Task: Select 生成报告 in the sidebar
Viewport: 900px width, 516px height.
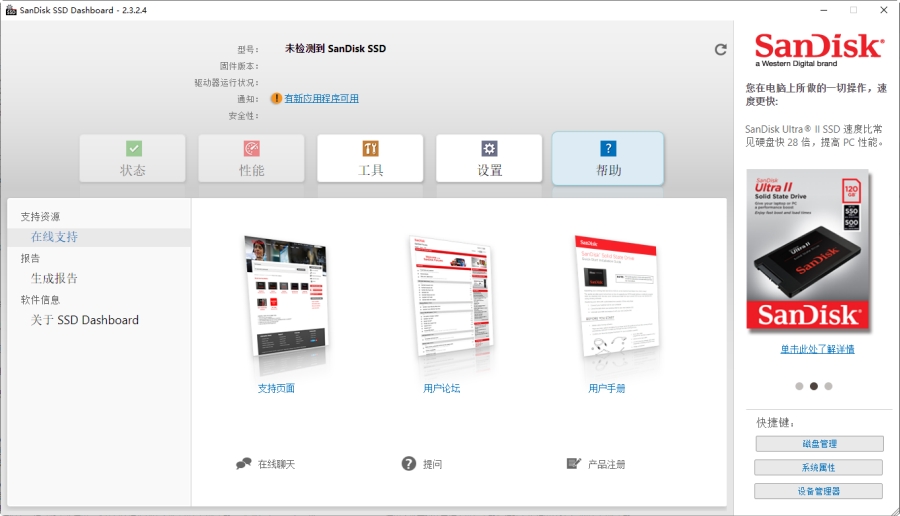Action: 54,278
